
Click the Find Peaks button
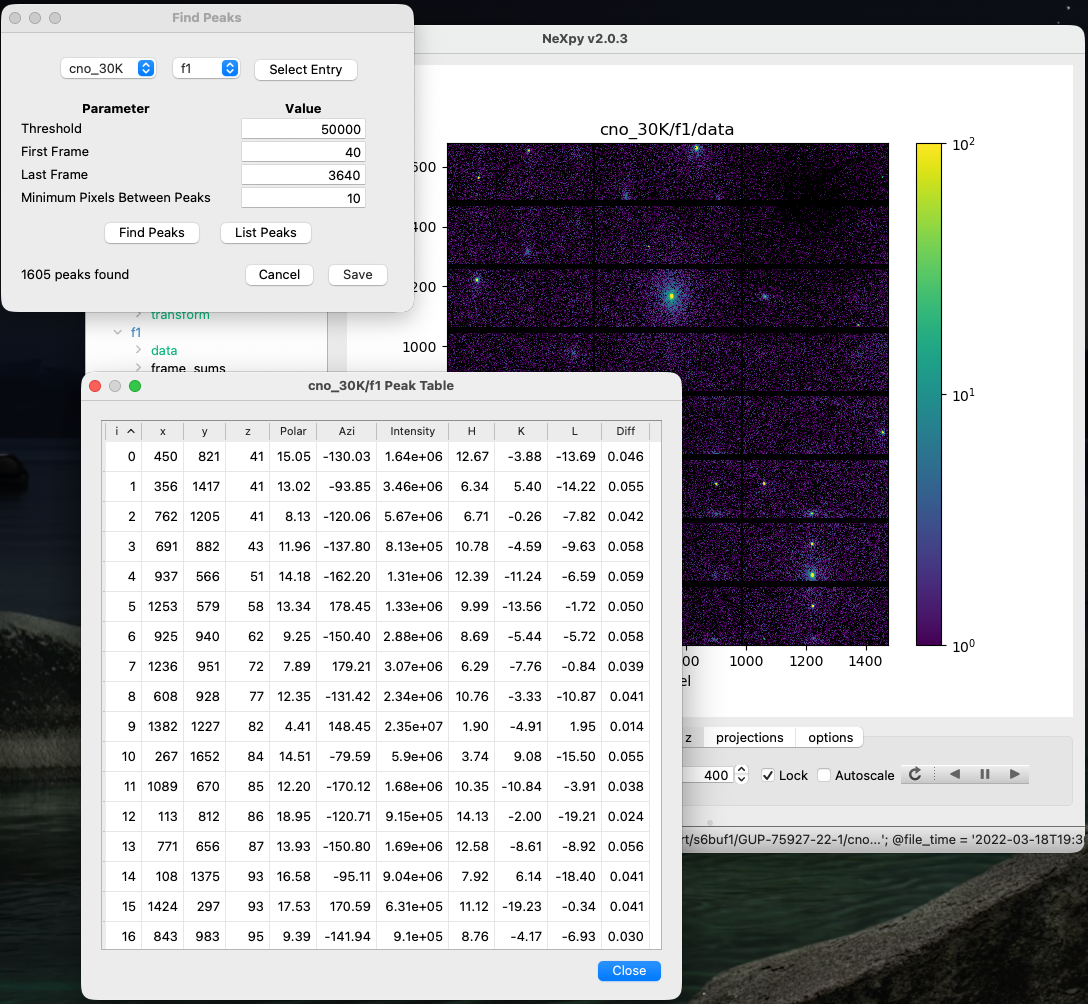point(151,232)
